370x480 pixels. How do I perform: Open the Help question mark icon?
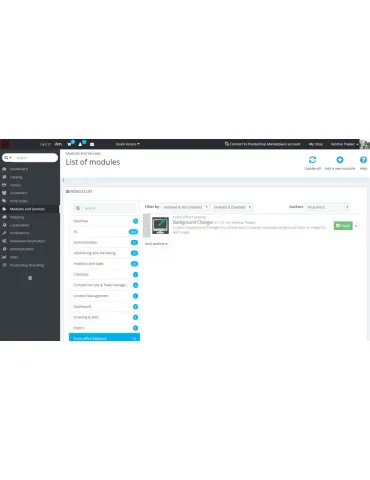[x=363, y=160]
